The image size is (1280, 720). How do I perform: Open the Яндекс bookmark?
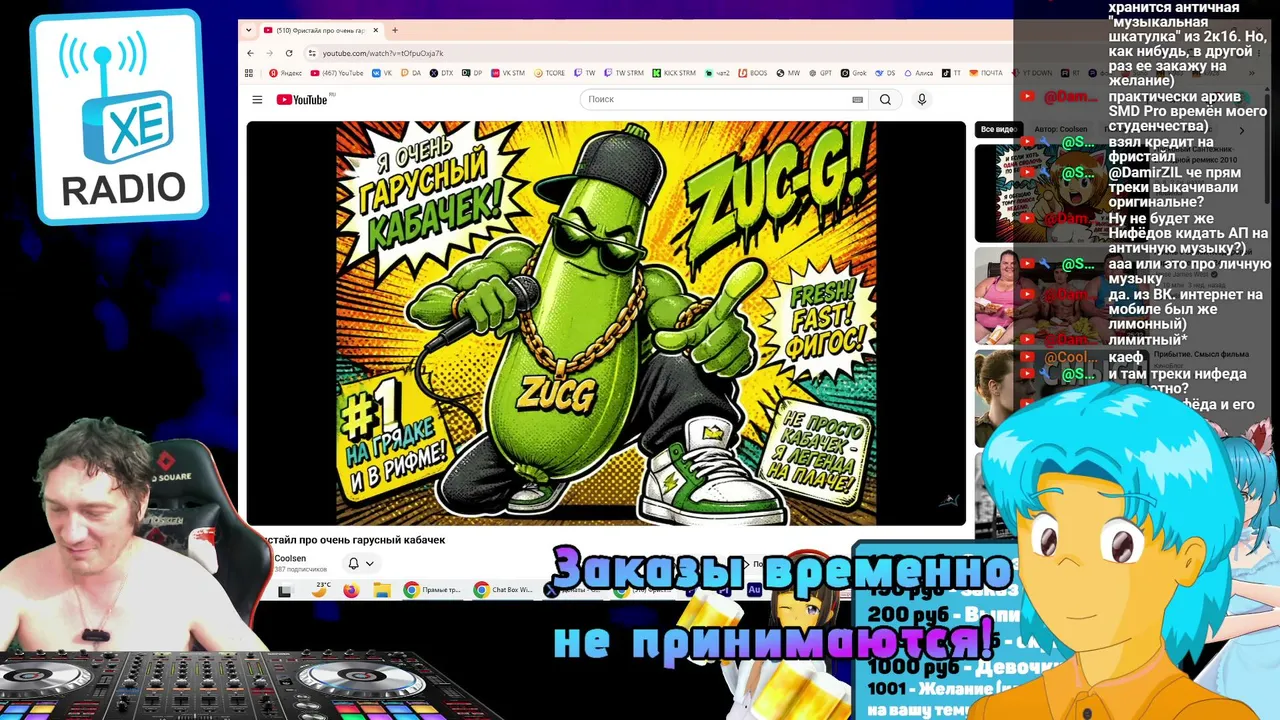pos(286,73)
